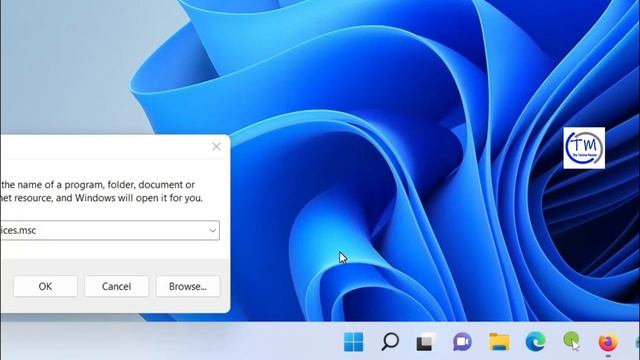Open File Explorer from the taskbar
This screenshot has height=360, width=640.
(x=499, y=342)
